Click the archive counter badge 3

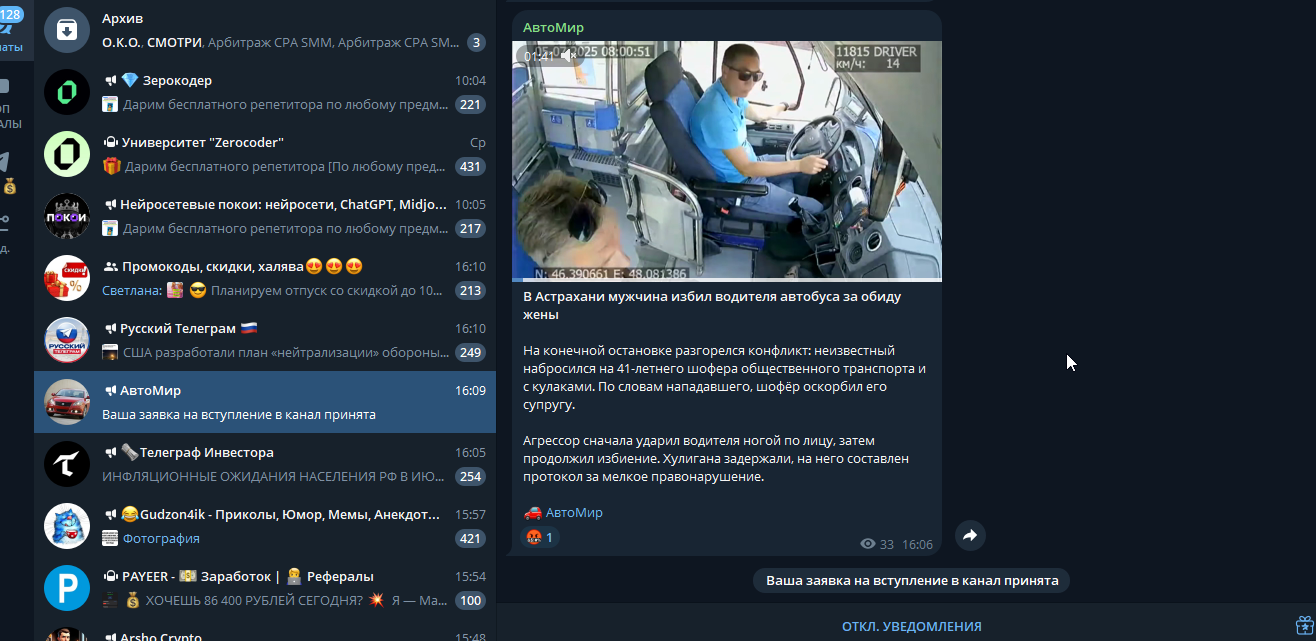(476, 42)
